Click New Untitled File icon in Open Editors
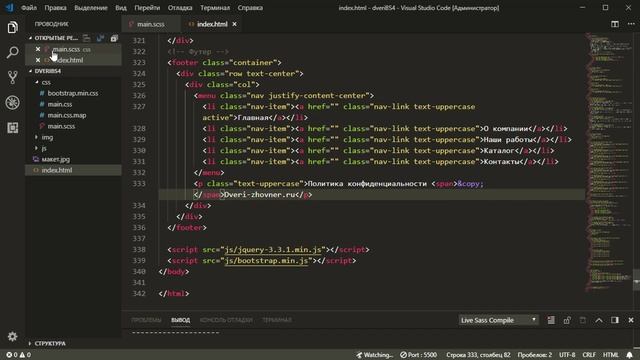 point(87,38)
